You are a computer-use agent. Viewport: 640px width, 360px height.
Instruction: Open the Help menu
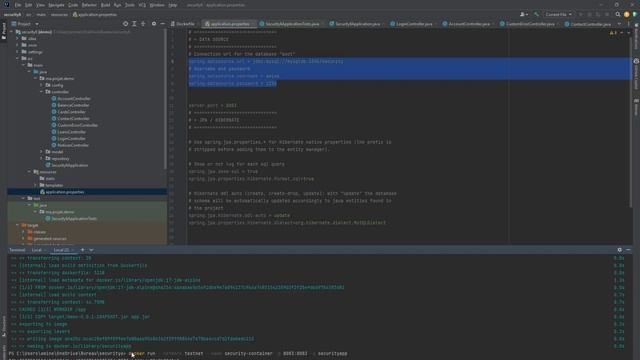click(173, 5)
